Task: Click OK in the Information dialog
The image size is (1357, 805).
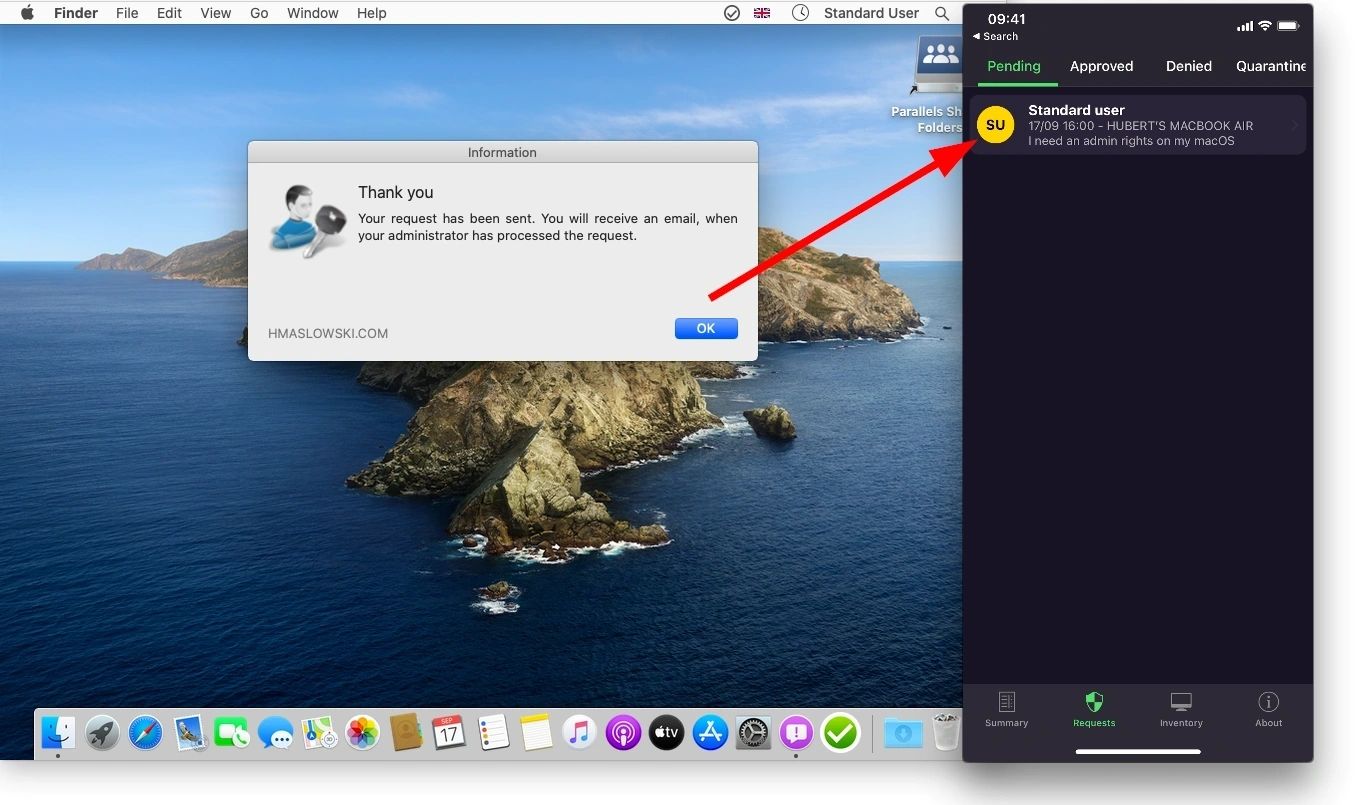Action: (x=706, y=328)
